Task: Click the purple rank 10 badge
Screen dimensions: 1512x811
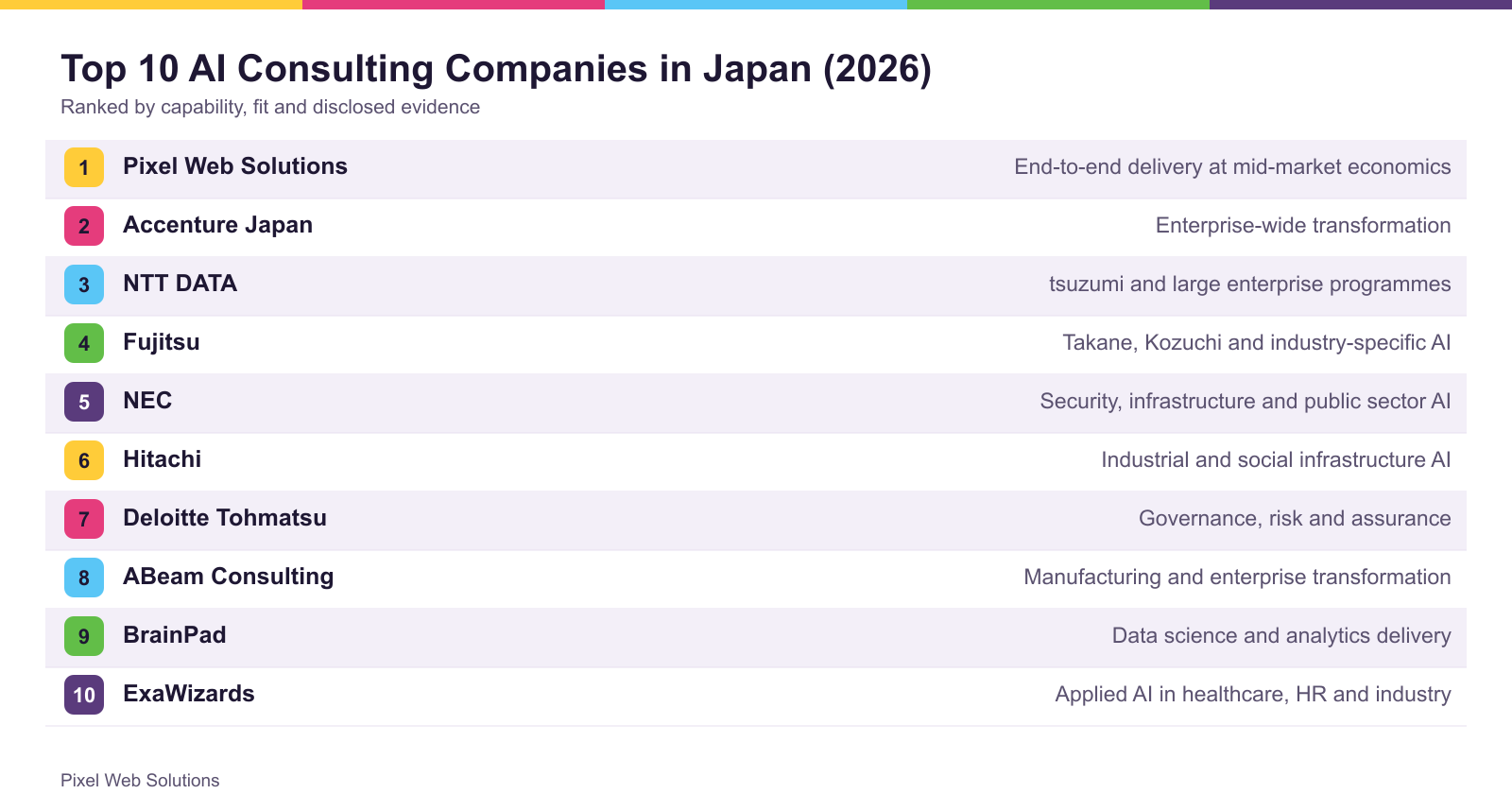Action: pos(84,695)
